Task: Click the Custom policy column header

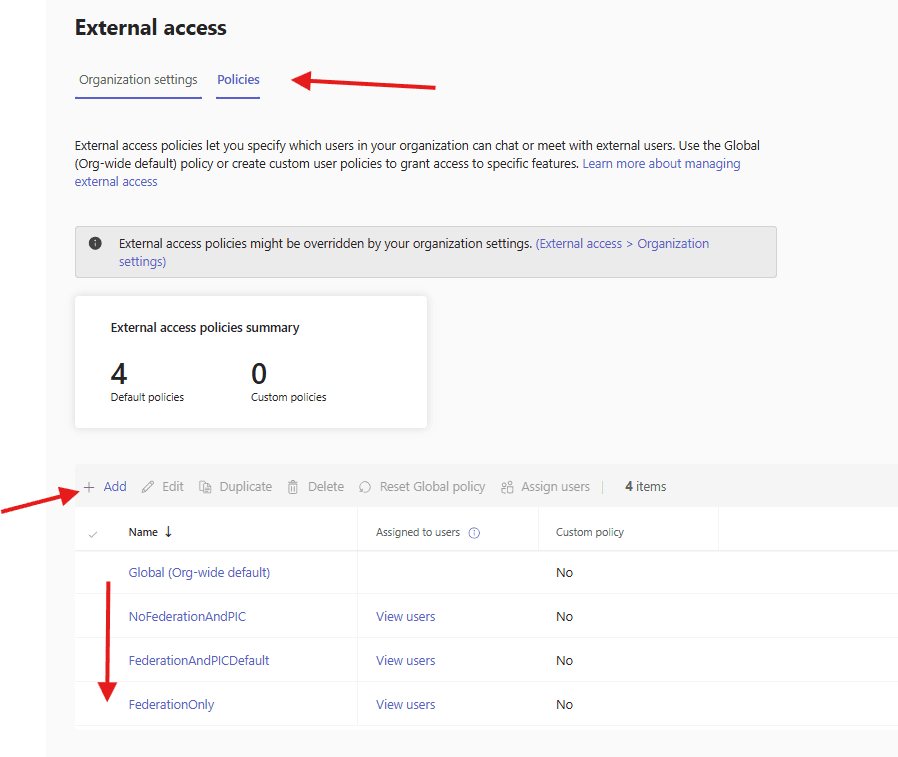Action: coord(589,533)
